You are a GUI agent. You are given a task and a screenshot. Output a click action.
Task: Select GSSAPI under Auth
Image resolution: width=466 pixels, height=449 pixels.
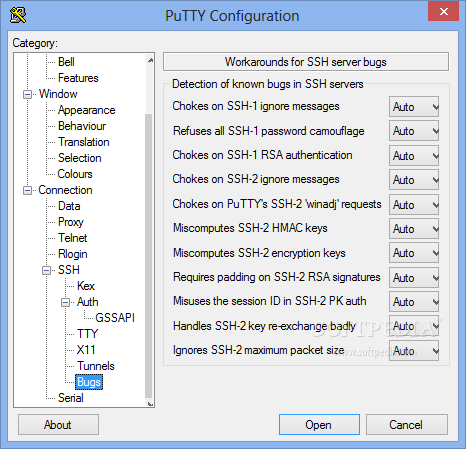[115, 318]
